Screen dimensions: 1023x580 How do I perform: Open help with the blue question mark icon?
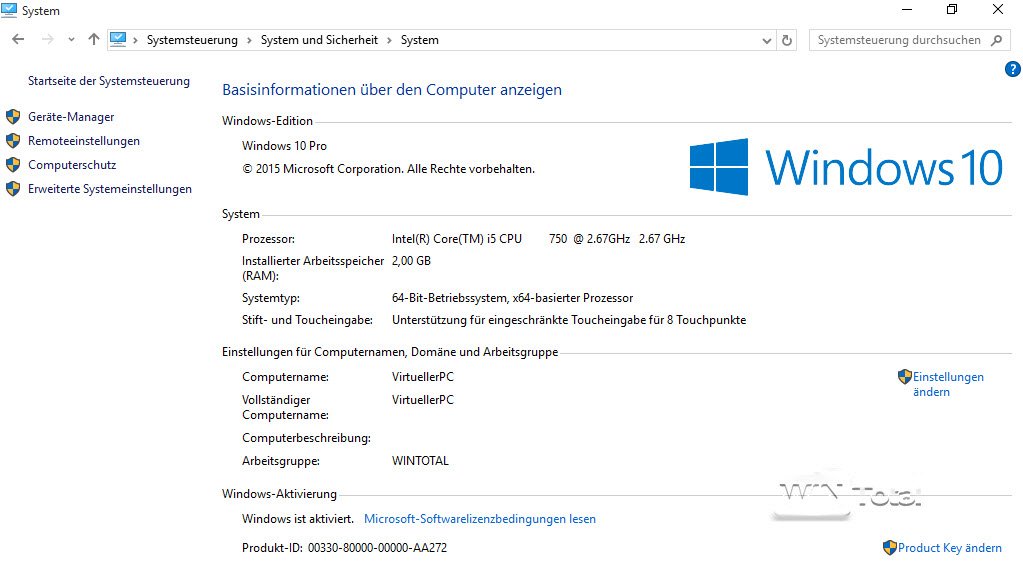pos(1013,69)
